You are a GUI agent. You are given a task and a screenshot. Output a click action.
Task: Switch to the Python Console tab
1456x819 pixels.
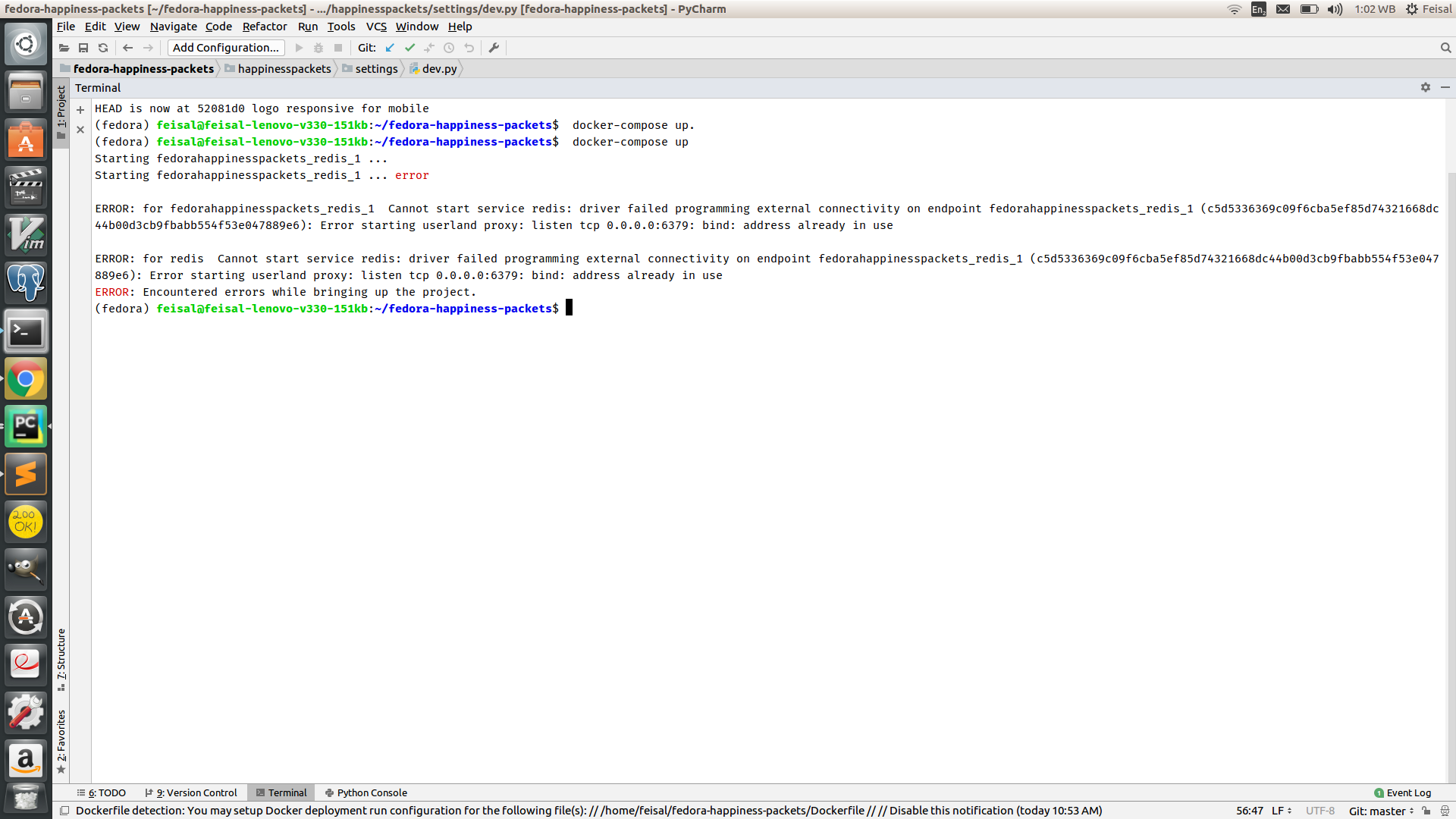[x=366, y=793]
